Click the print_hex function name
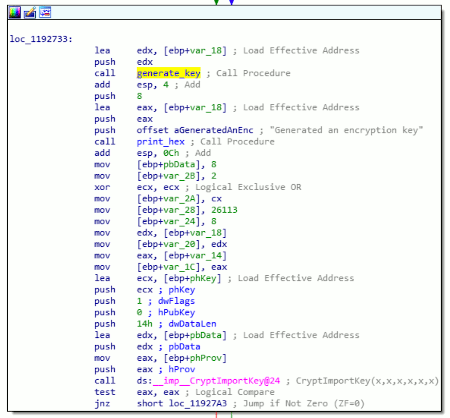 pyautogui.click(x=160, y=142)
